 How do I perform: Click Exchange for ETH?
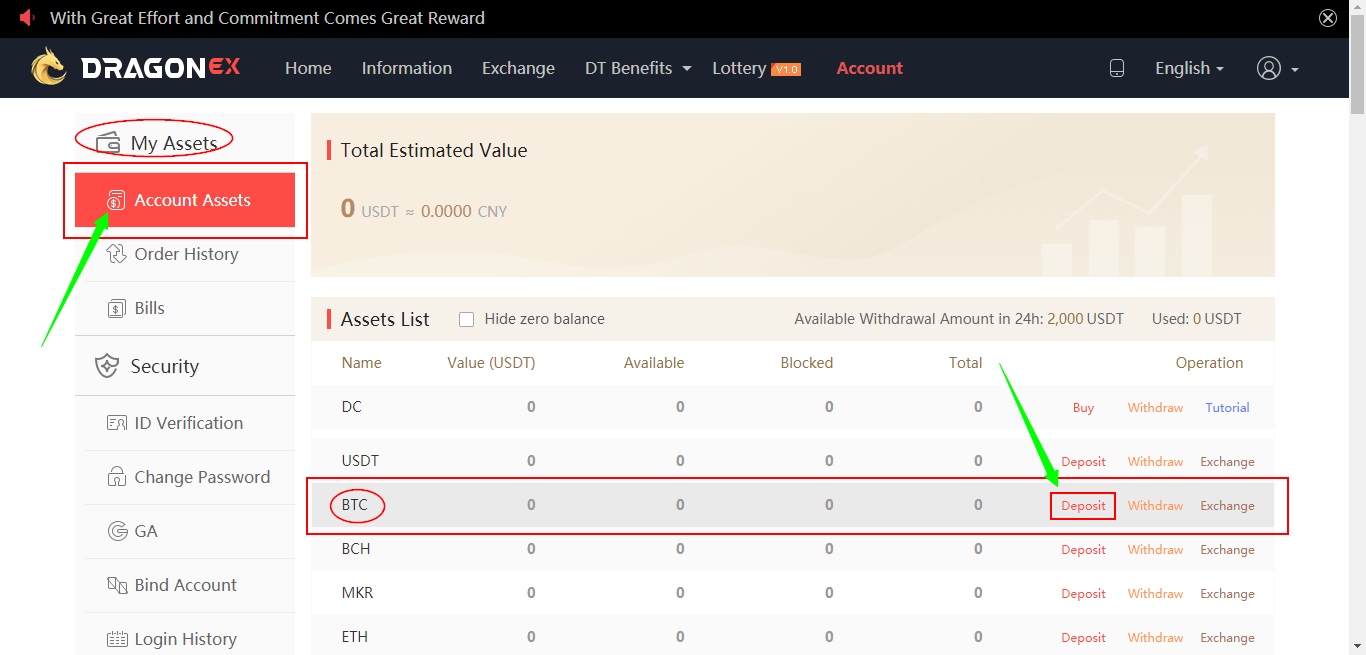[1227, 638]
